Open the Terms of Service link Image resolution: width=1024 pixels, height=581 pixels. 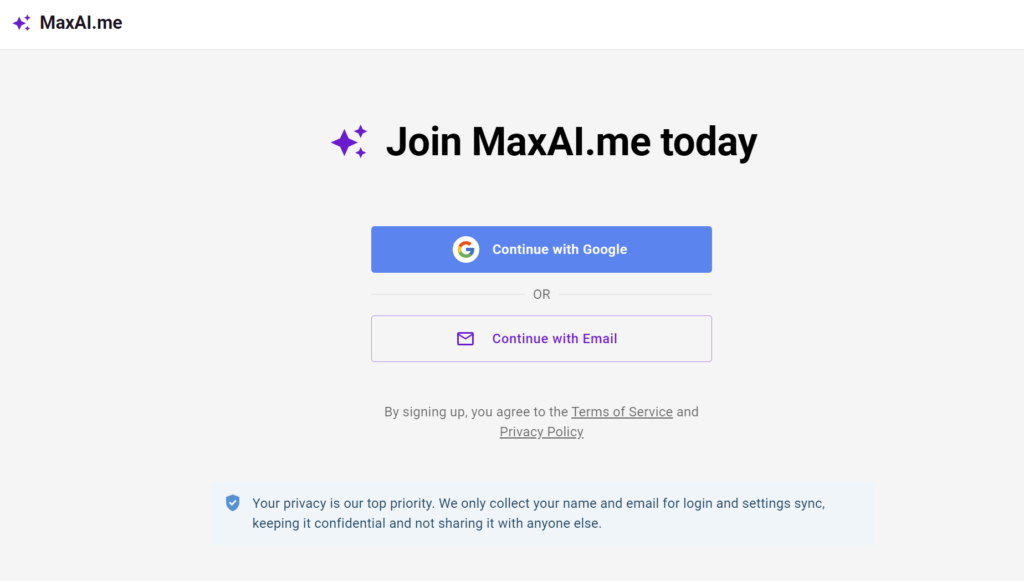click(x=622, y=412)
